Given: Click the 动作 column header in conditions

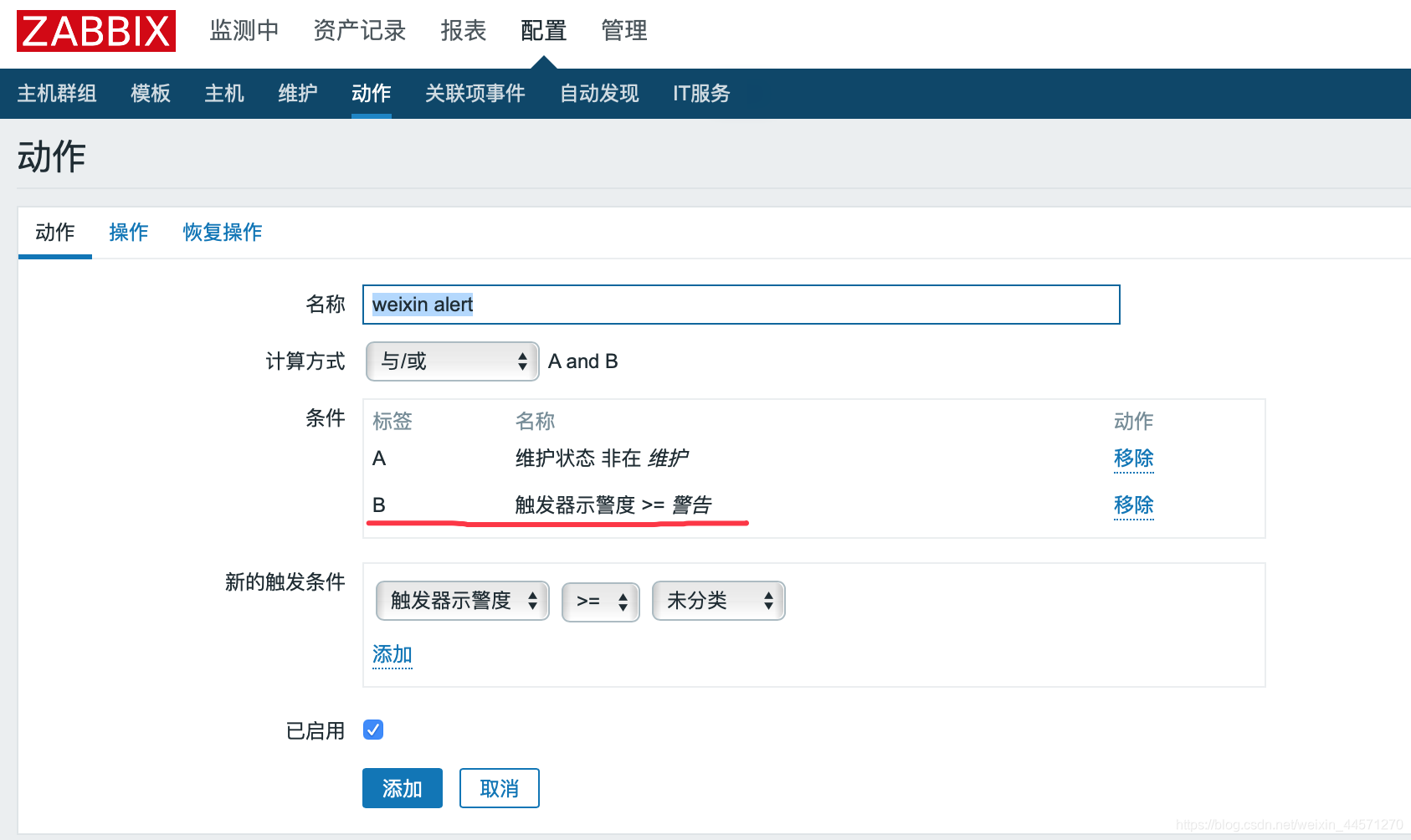Looking at the screenshot, I should point(1134,421).
